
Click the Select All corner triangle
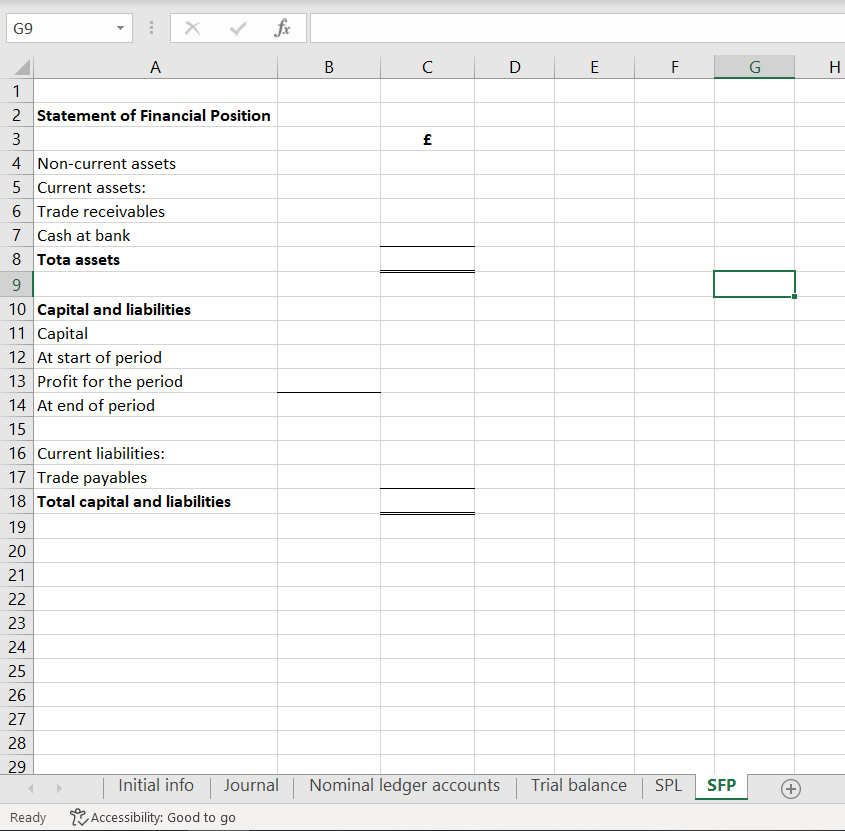pyautogui.click(x=22, y=67)
